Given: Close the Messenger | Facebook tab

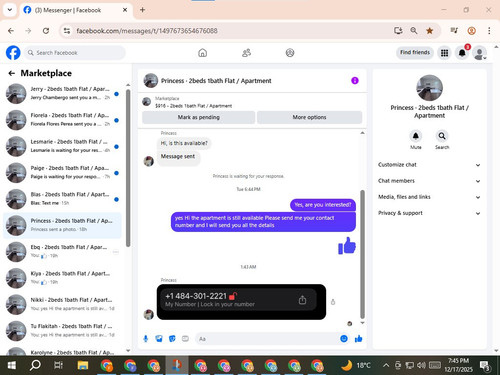Looking at the screenshot, I should (x=125, y=10).
